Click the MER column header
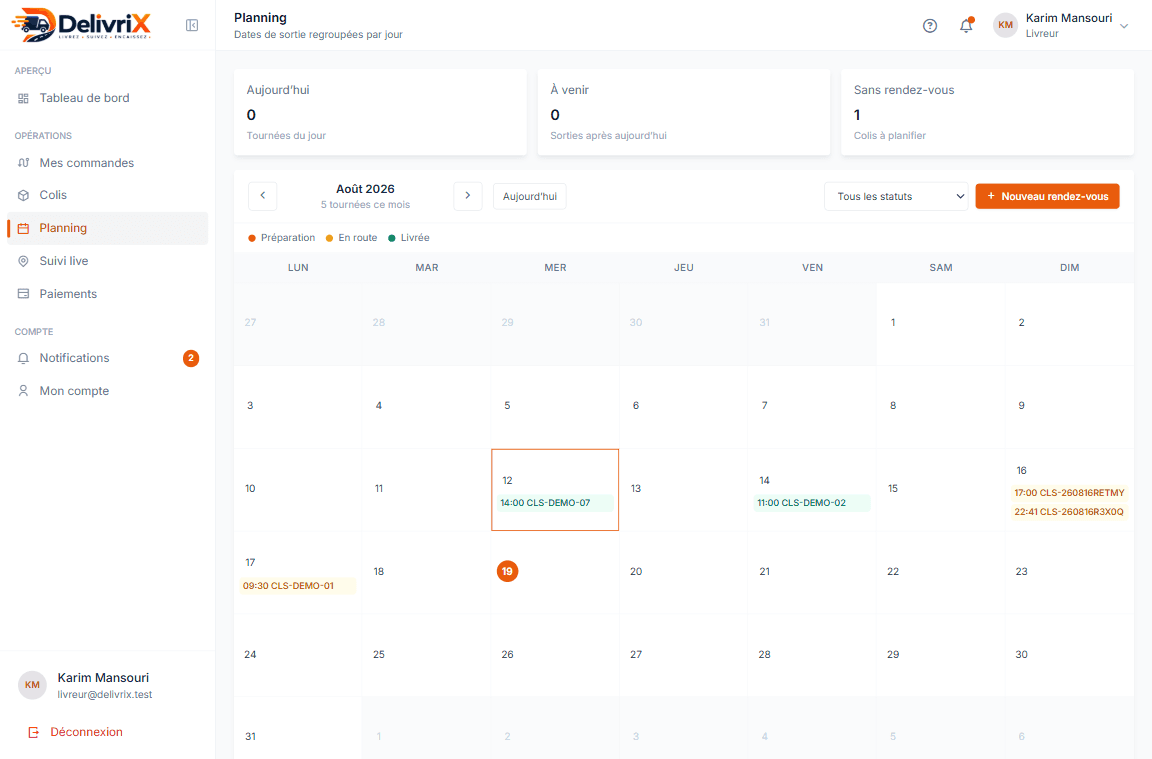 tap(555, 268)
